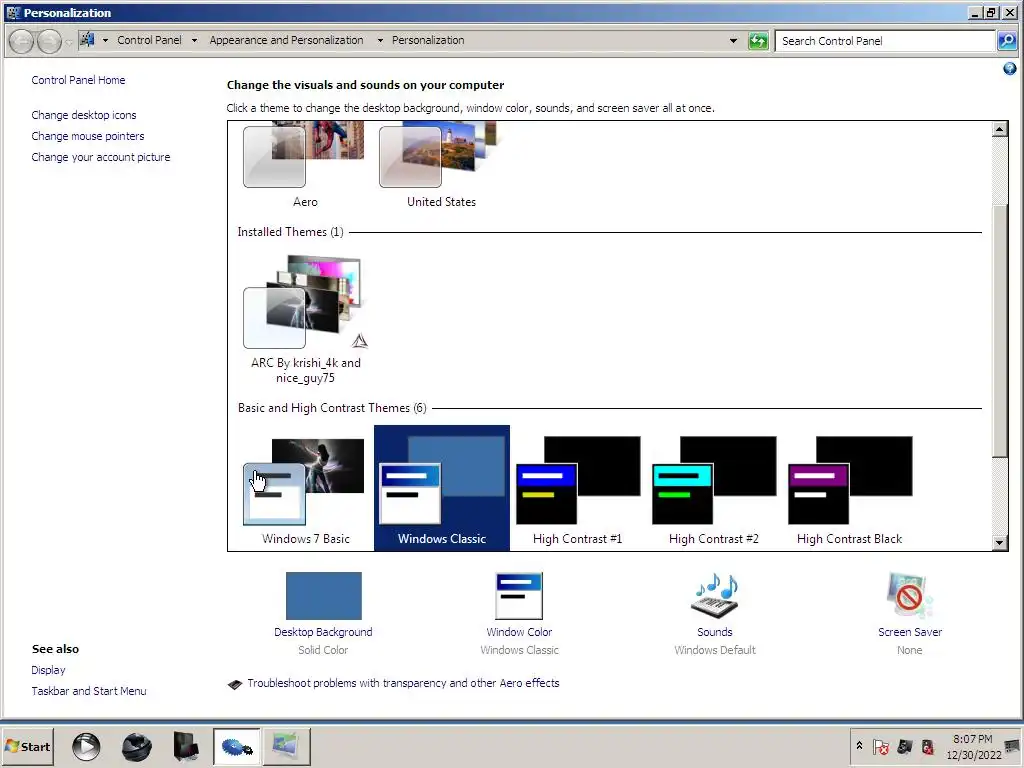Image resolution: width=1024 pixels, height=768 pixels.
Task: Click the green Refresh button
Action: (758, 41)
